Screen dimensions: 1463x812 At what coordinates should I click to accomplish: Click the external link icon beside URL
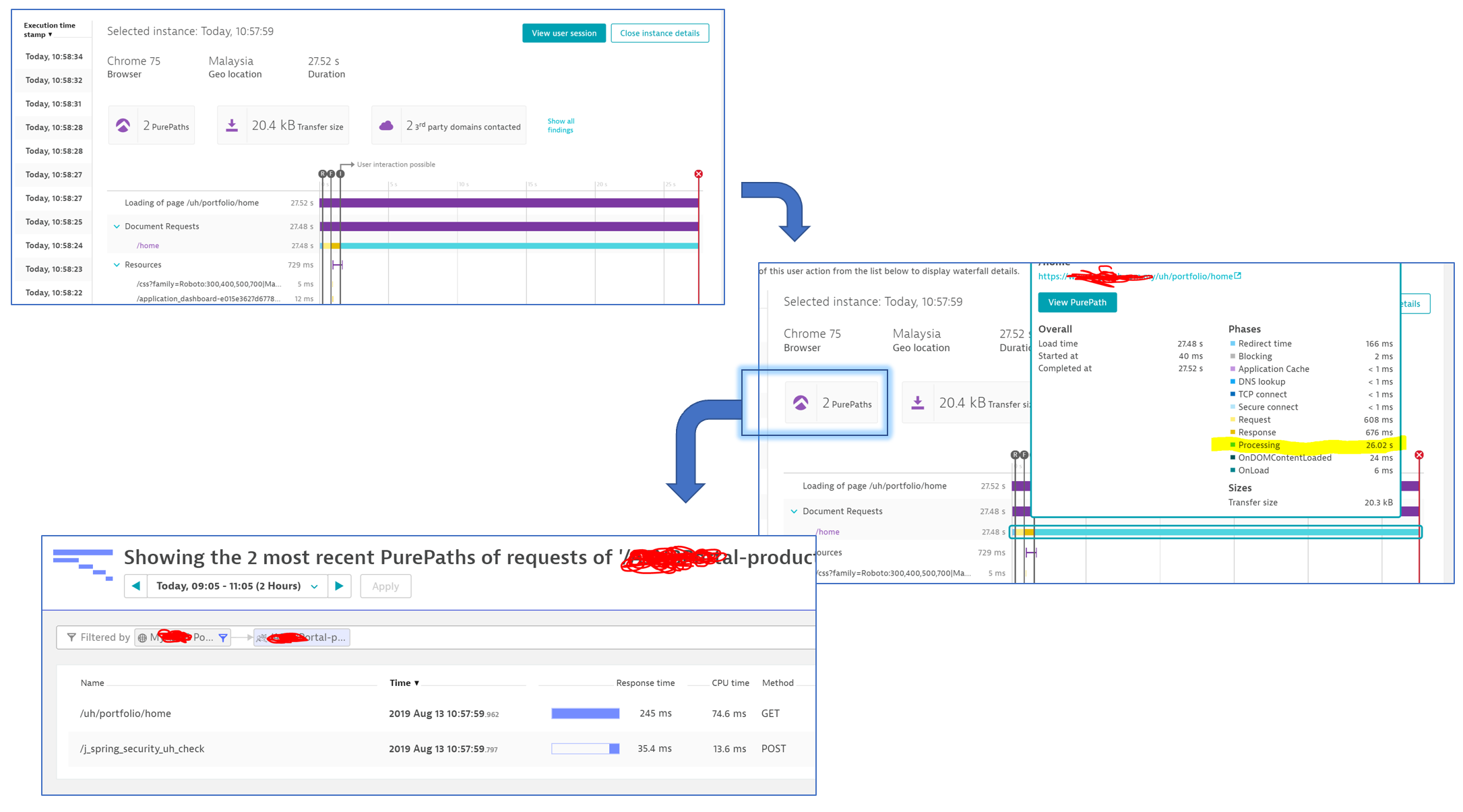[x=1237, y=276]
